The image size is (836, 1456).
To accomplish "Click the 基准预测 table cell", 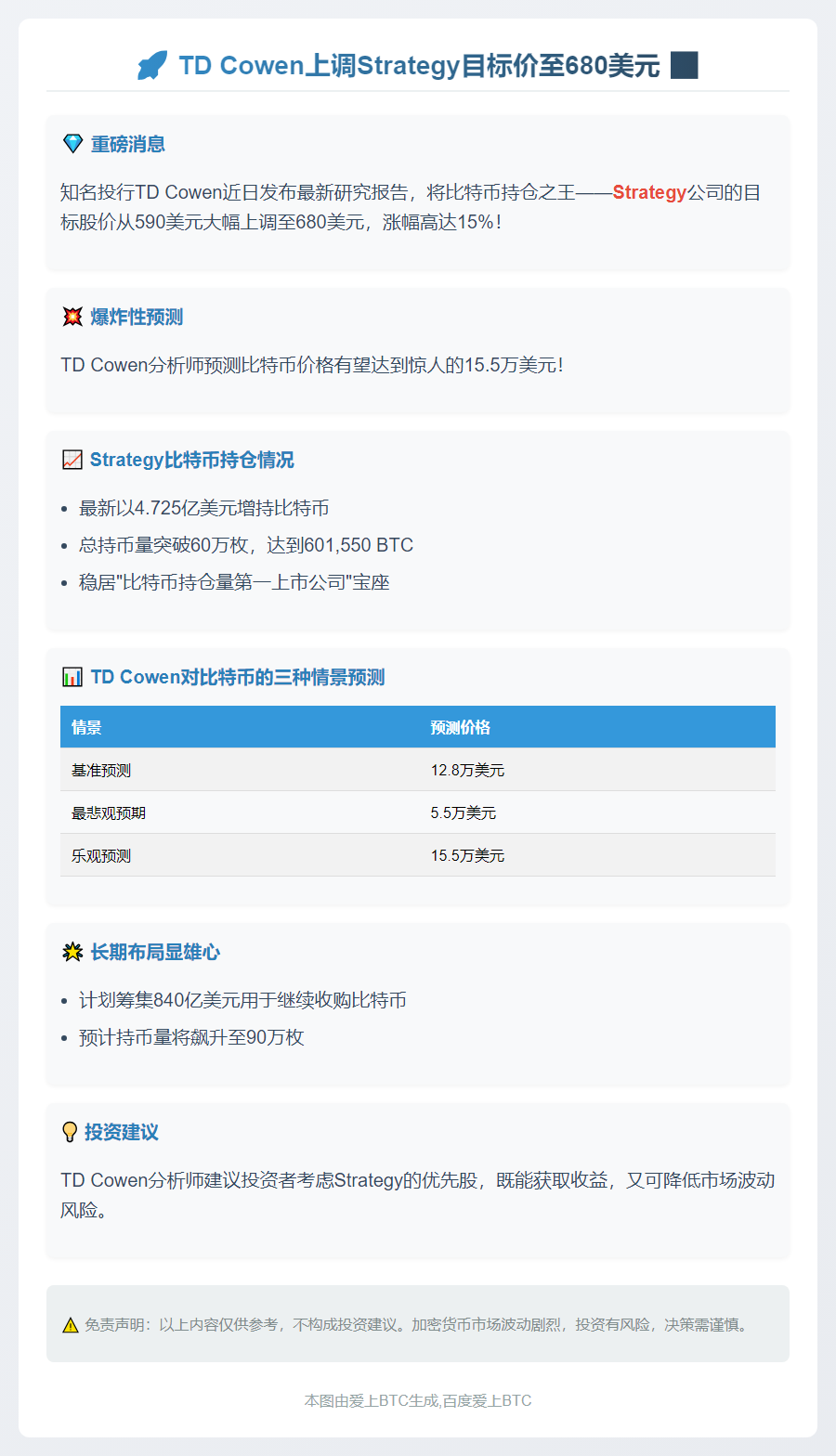I will [240, 770].
